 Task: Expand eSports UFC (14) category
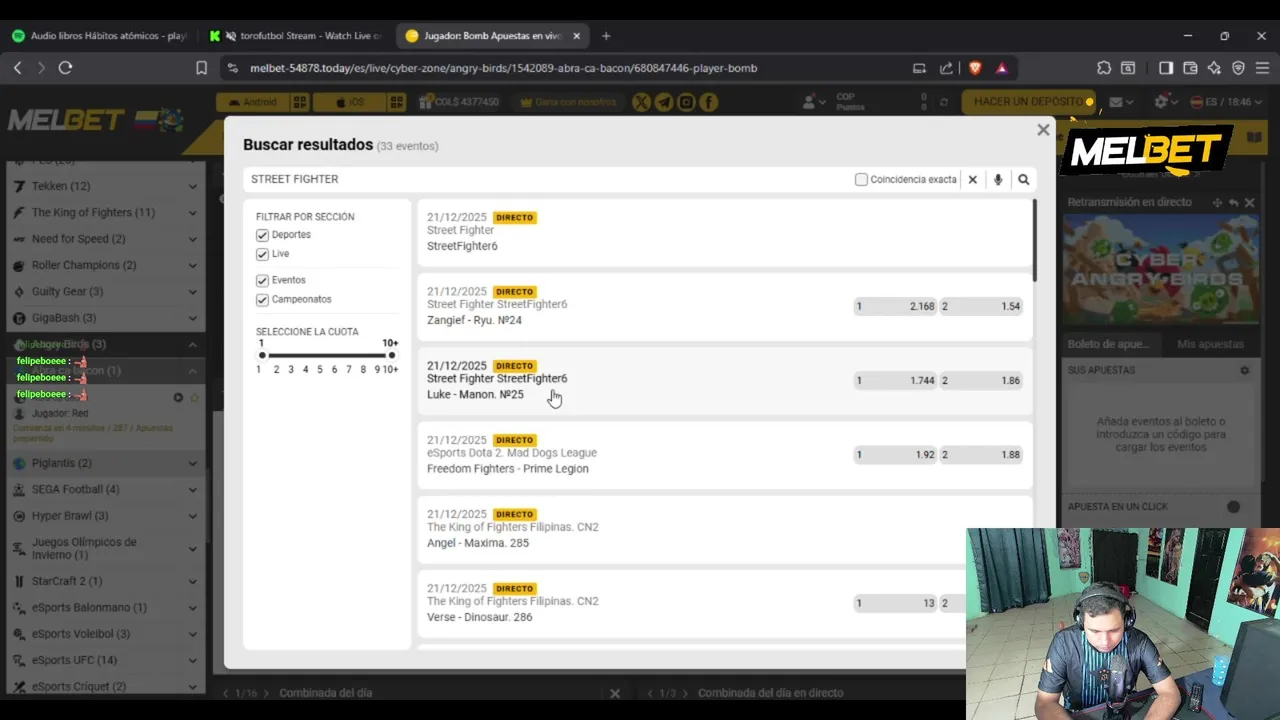click(x=105, y=660)
